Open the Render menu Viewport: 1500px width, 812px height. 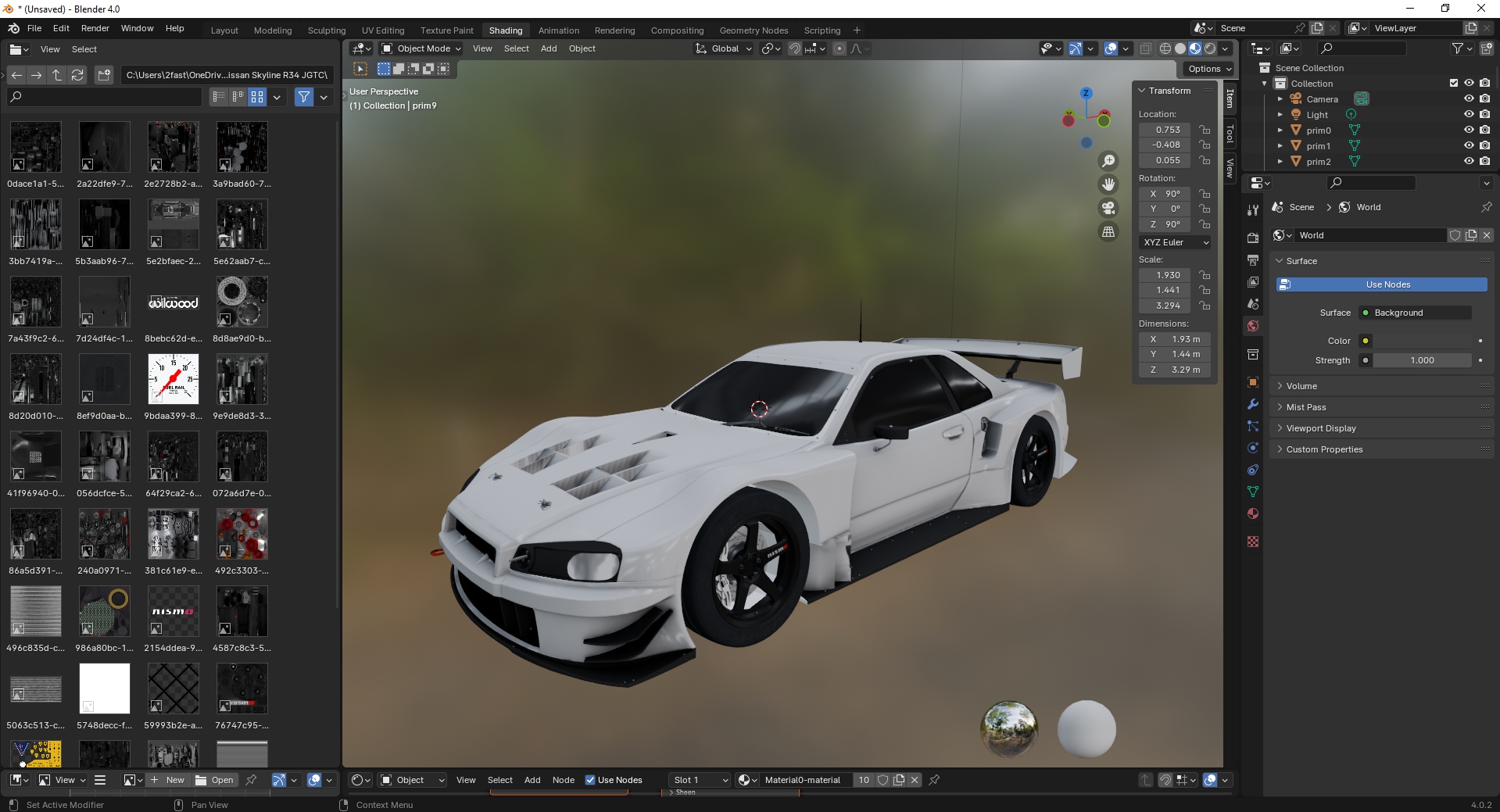click(95, 28)
